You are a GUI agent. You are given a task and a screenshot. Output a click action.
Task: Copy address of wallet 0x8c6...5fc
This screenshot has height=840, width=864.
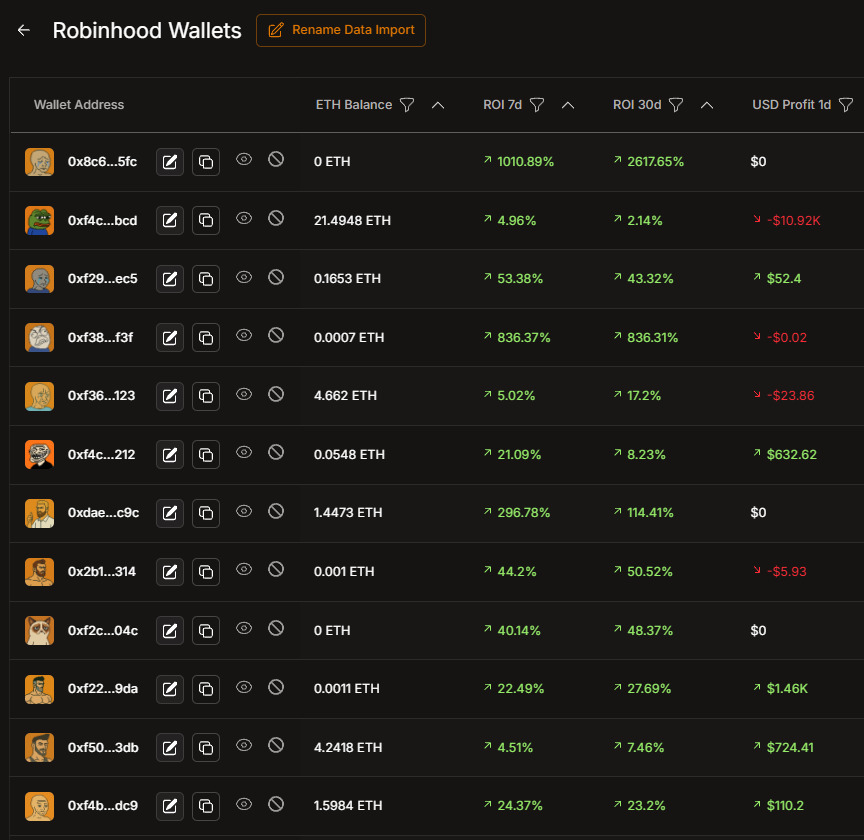click(x=206, y=162)
